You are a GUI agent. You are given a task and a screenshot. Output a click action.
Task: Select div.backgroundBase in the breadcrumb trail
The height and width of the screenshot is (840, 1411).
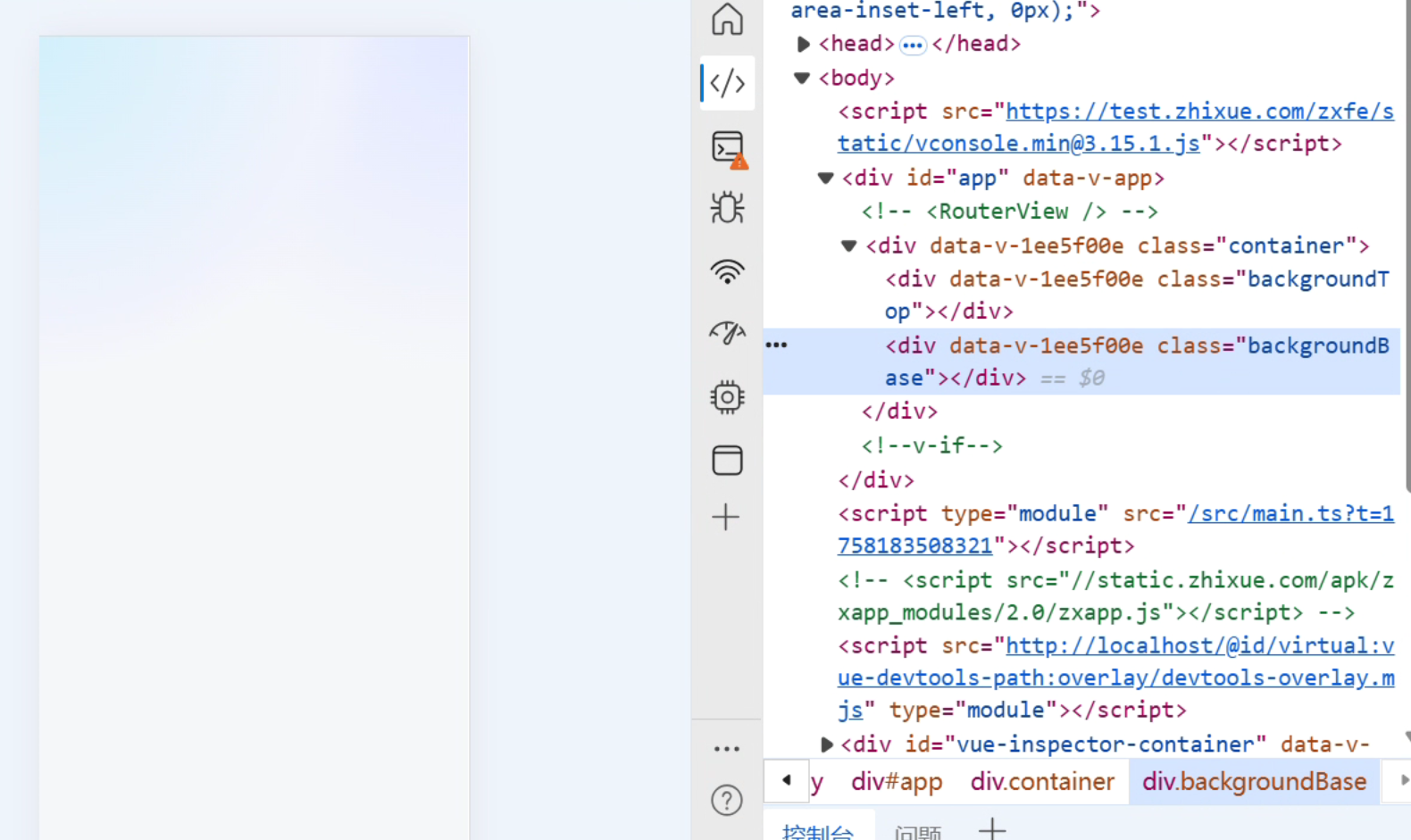point(1255,782)
